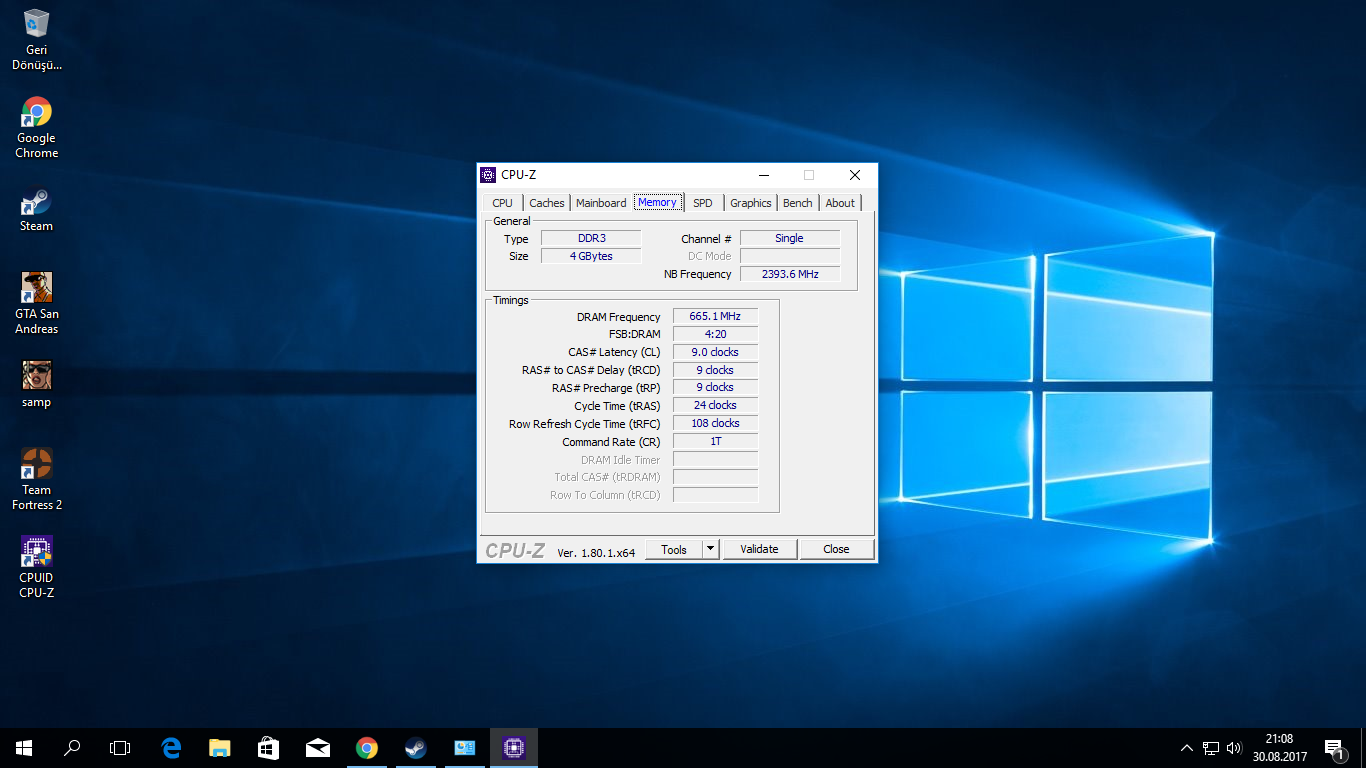Click the memory Type field showing DDR3

tap(591, 238)
